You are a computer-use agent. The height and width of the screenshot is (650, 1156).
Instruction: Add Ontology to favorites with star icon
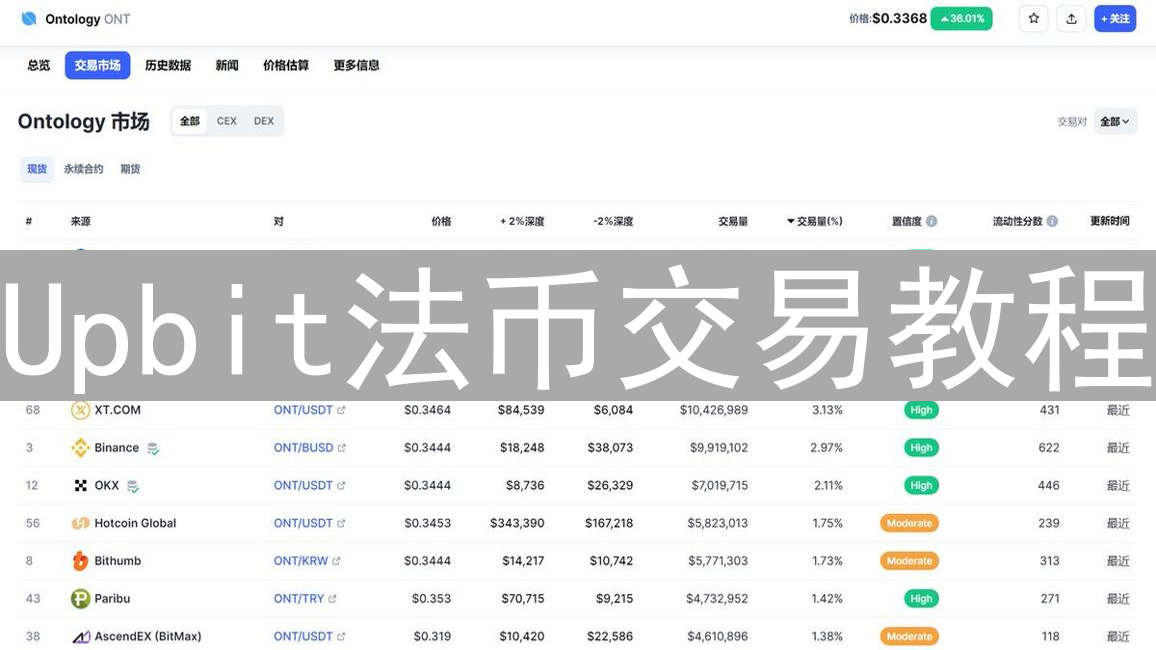pos(1034,18)
